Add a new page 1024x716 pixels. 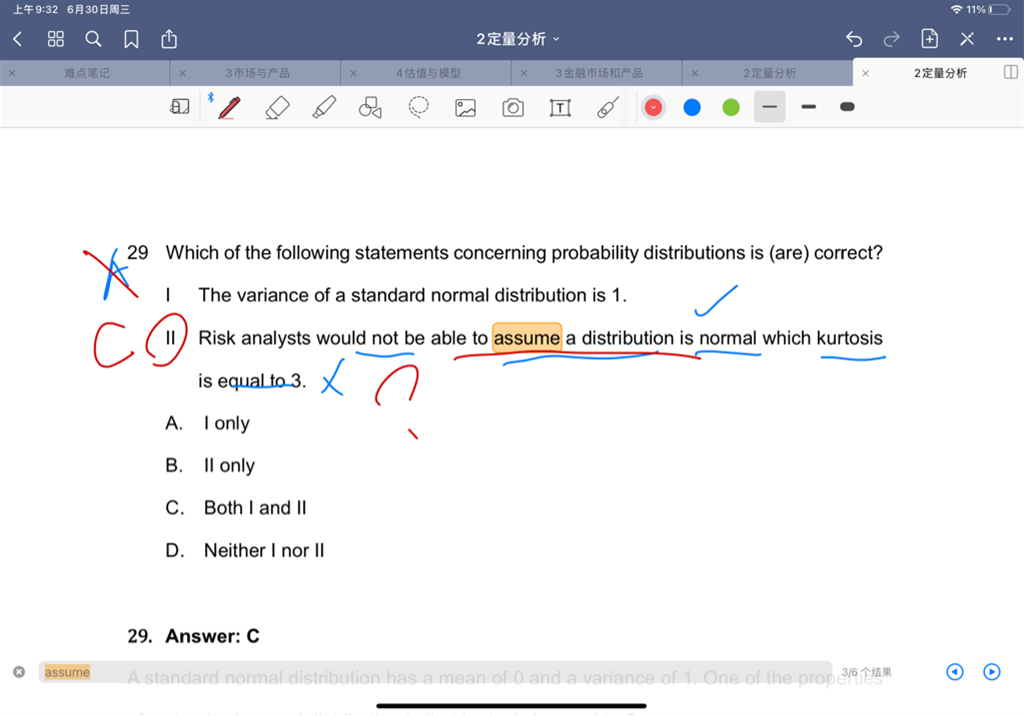[929, 39]
